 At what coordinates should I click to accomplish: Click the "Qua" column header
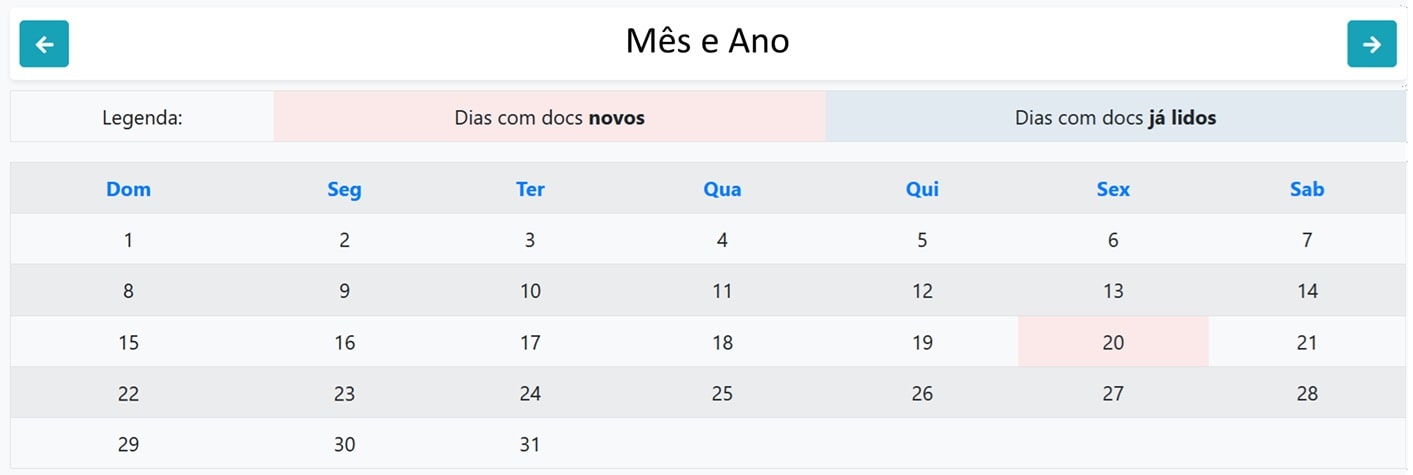722,189
